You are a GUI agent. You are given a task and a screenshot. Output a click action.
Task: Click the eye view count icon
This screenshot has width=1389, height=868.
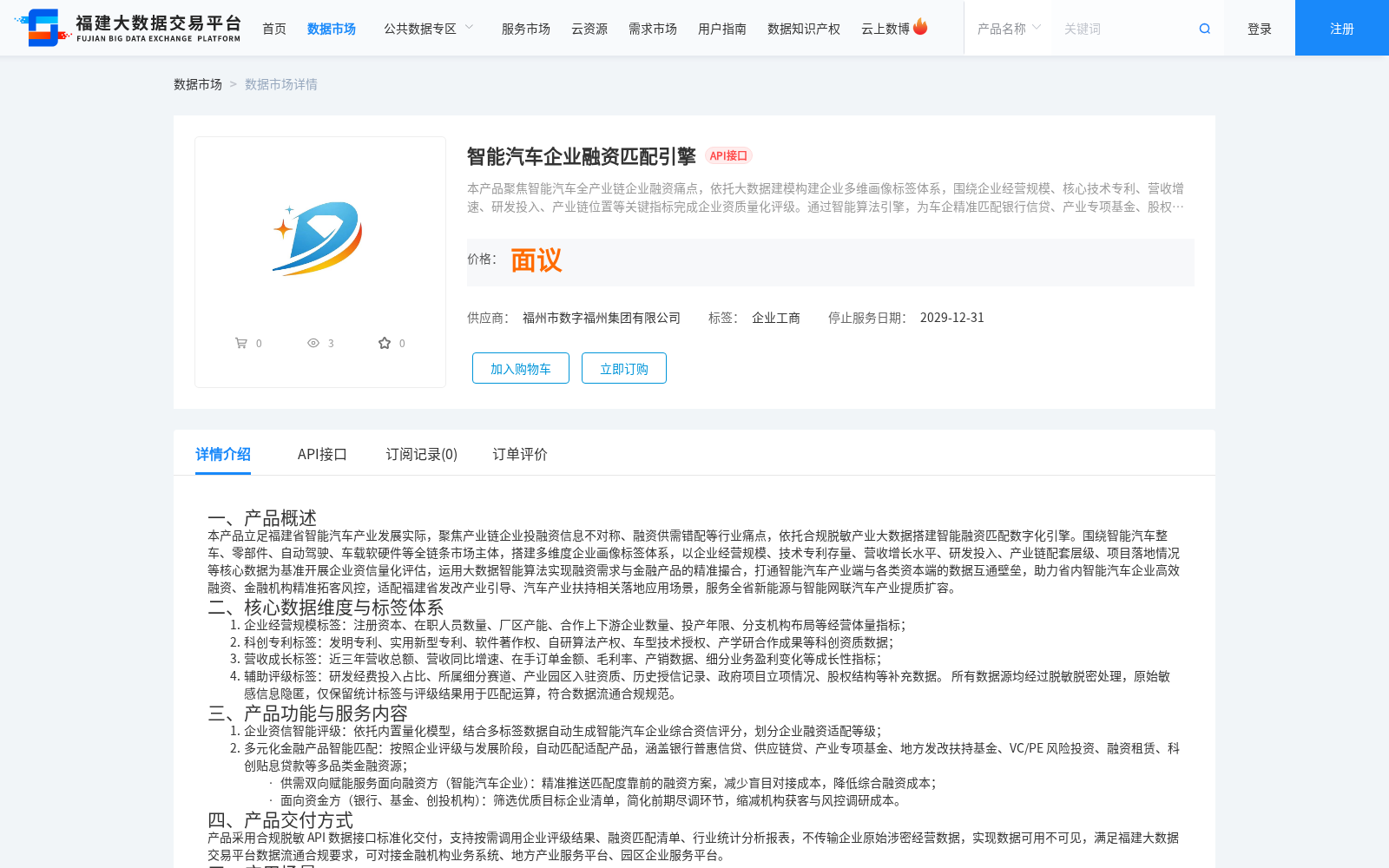tap(313, 343)
